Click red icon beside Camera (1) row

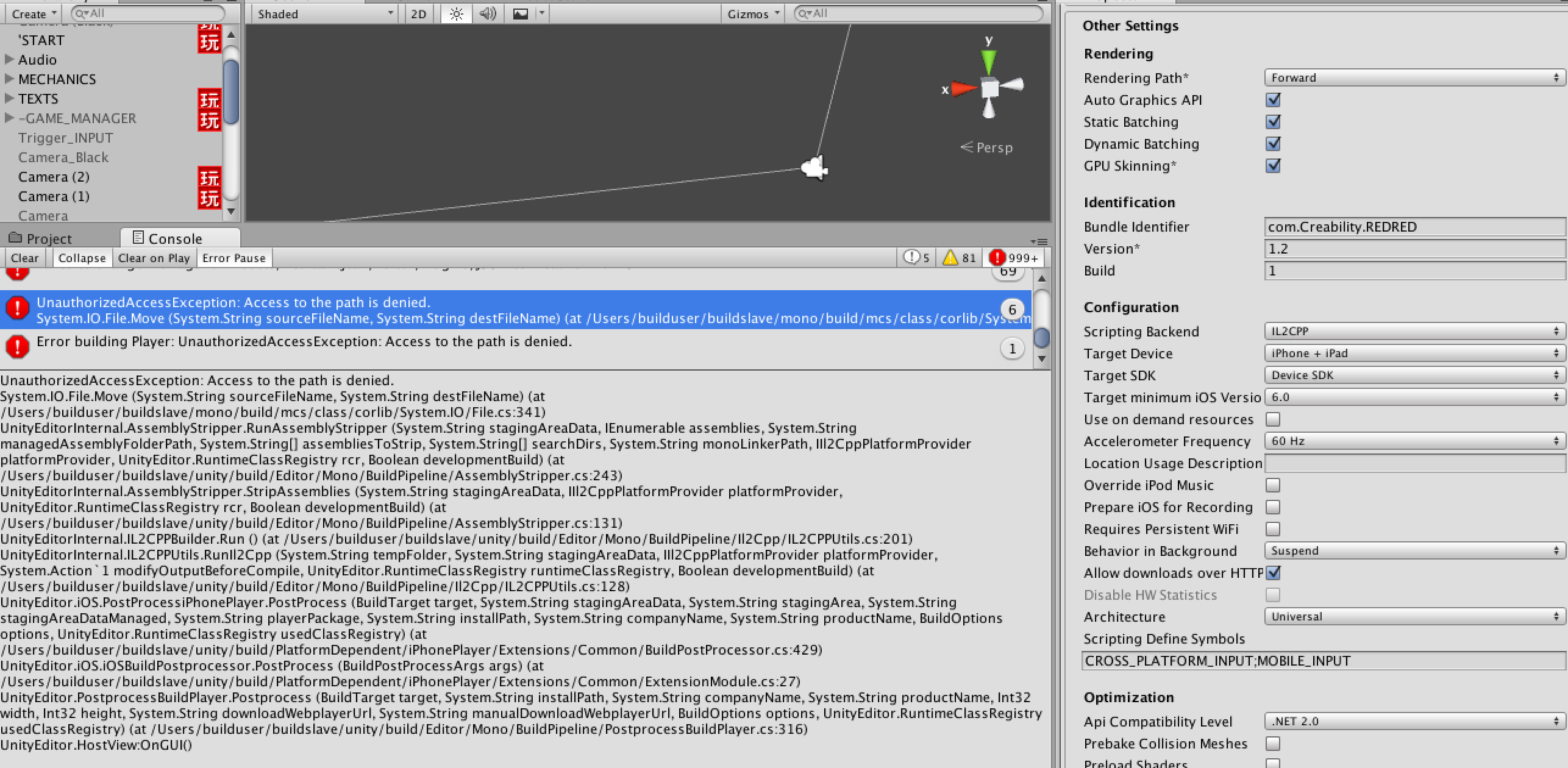pyautogui.click(x=209, y=198)
